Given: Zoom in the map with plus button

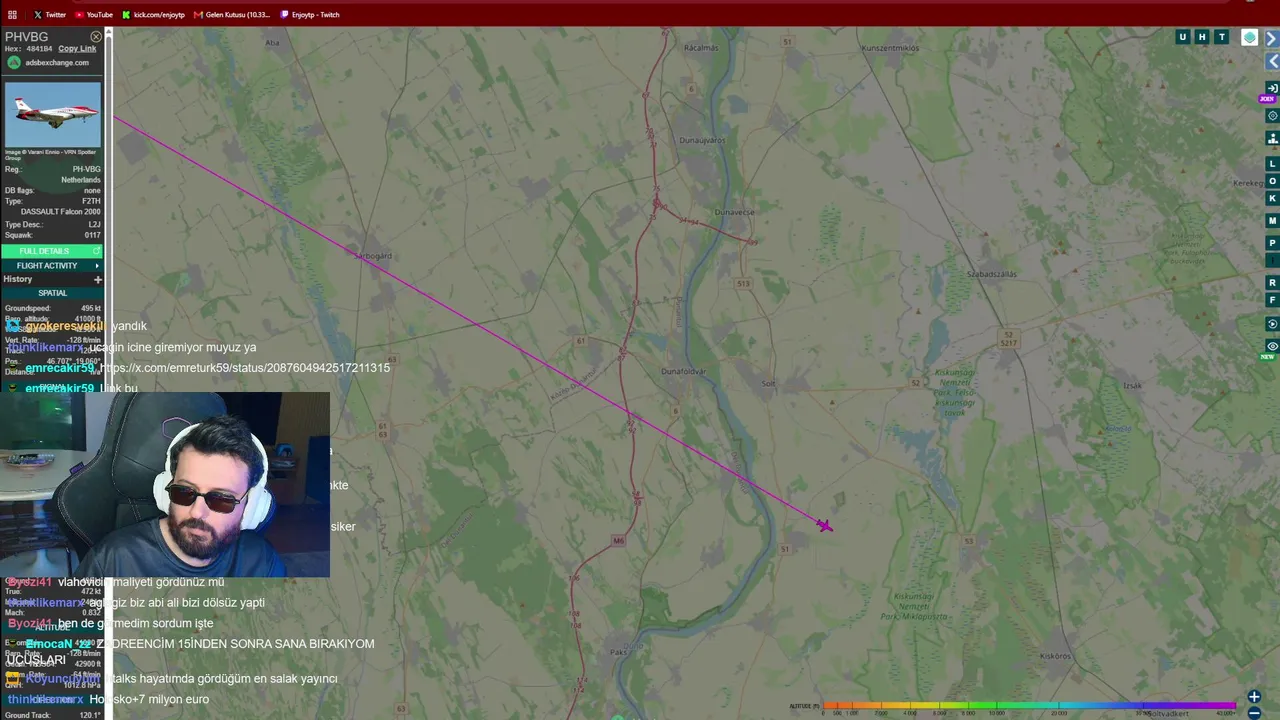Looking at the screenshot, I should point(1254,697).
